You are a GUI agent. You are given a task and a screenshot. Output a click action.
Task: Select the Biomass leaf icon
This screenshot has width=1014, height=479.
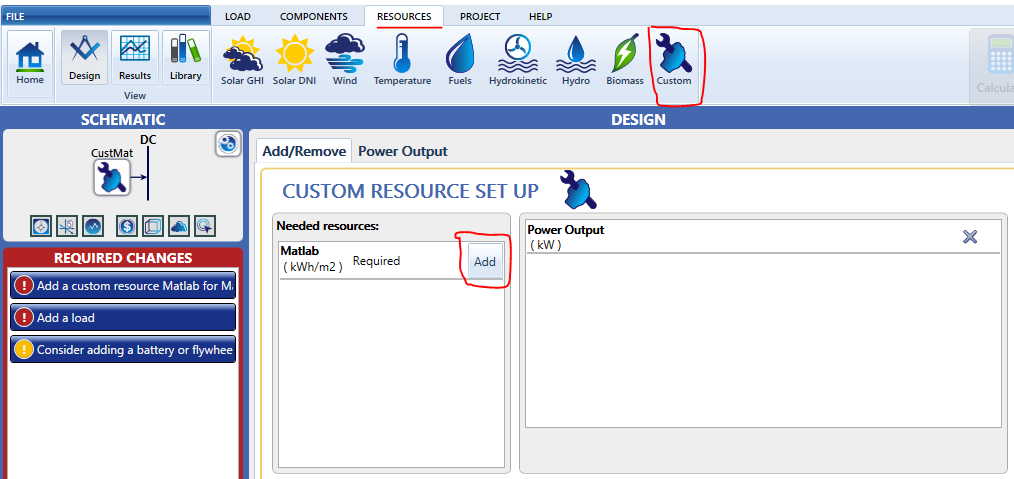[625, 59]
